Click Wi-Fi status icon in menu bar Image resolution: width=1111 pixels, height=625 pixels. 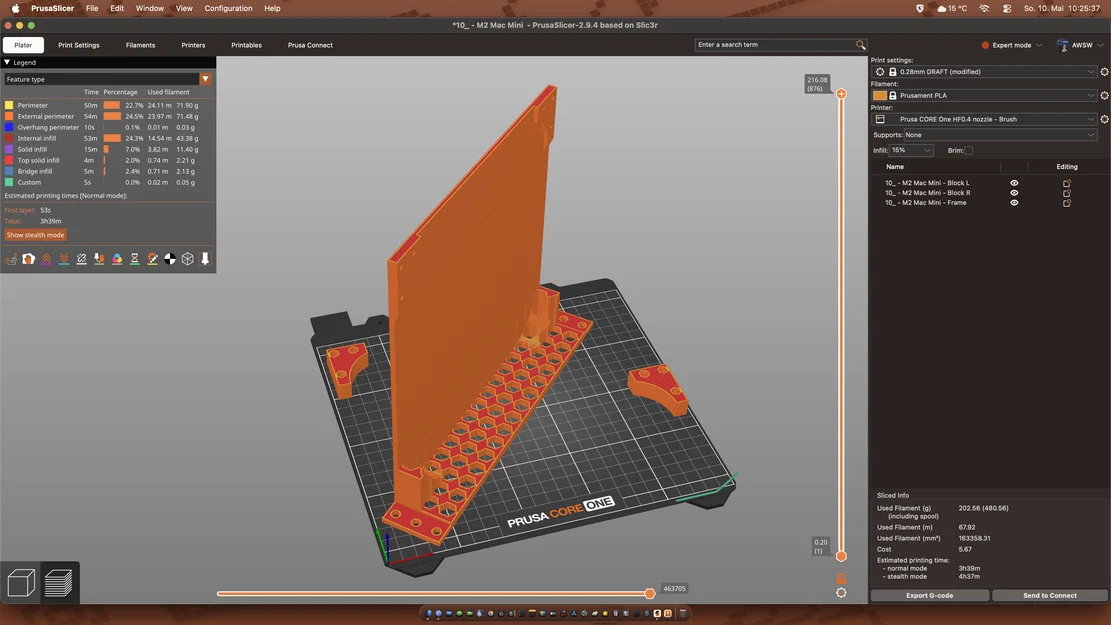coord(984,9)
